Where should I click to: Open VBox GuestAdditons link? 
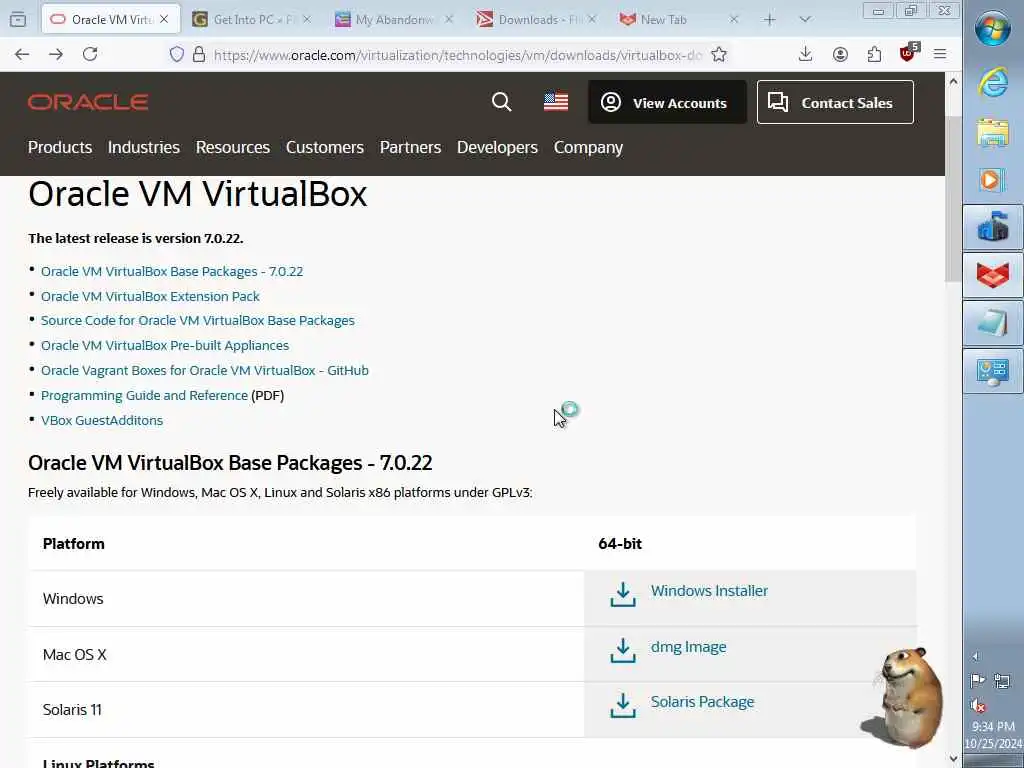(x=102, y=421)
